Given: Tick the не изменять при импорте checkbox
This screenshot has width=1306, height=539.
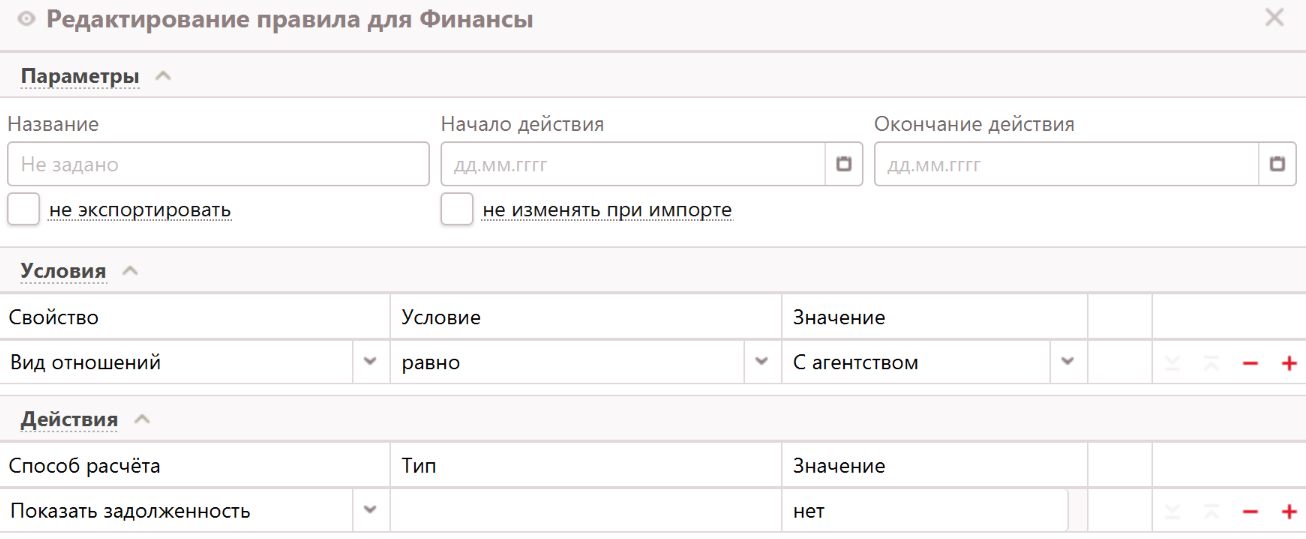Looking at the screenshot, I should click(457, 210).
